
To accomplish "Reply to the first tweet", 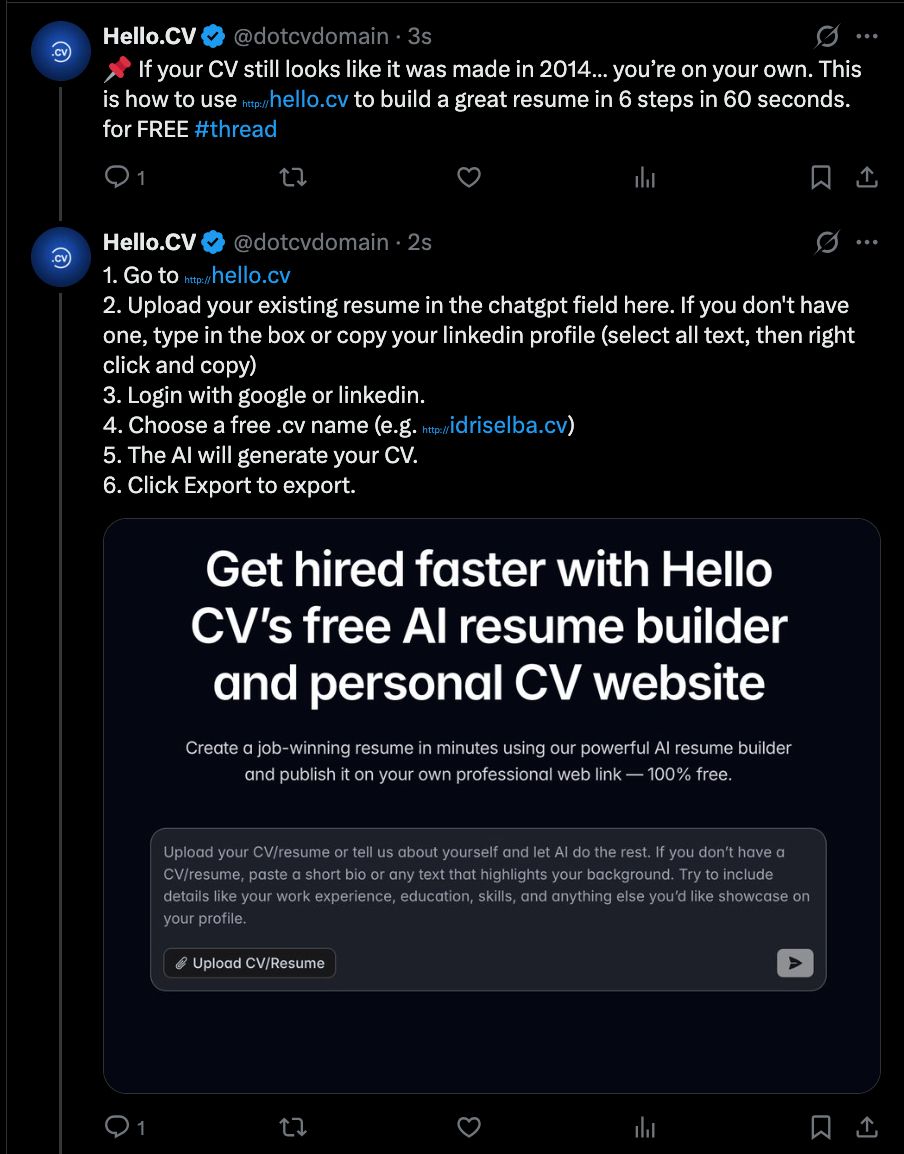I will click(x=118, y=178).
